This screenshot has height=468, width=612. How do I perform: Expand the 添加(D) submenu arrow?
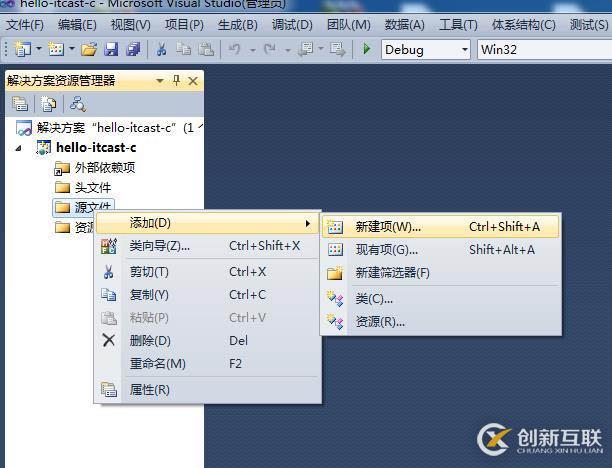308,224
